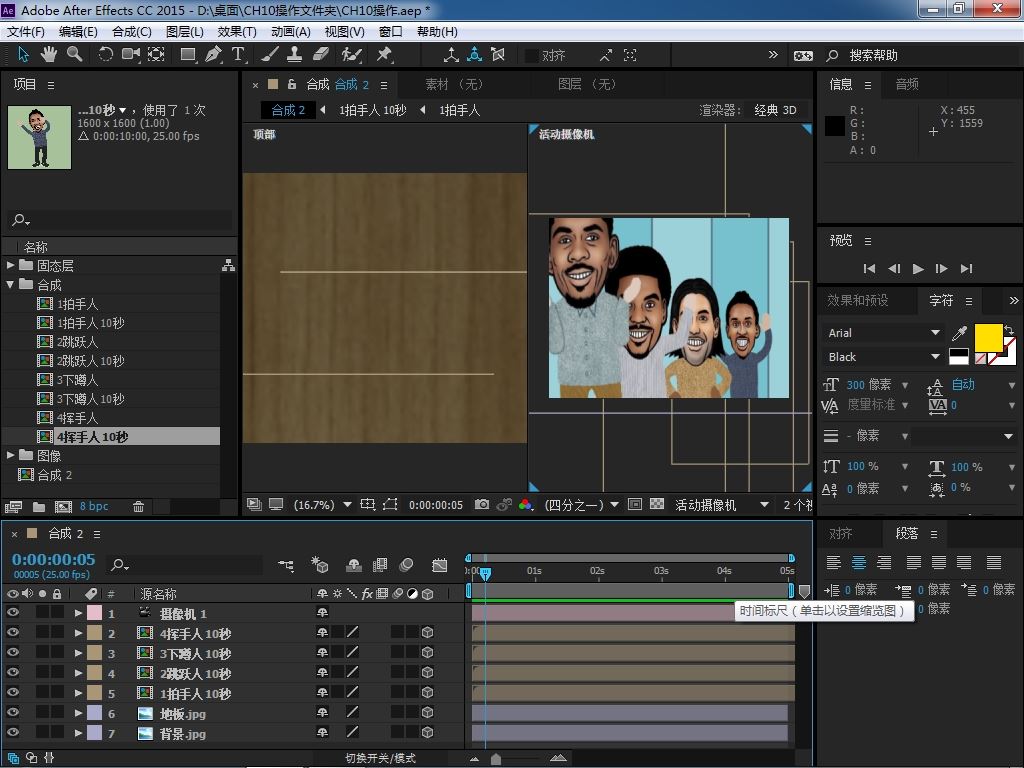Play the preview with the play button
The image size is (1024, 768).
(918, 268)
